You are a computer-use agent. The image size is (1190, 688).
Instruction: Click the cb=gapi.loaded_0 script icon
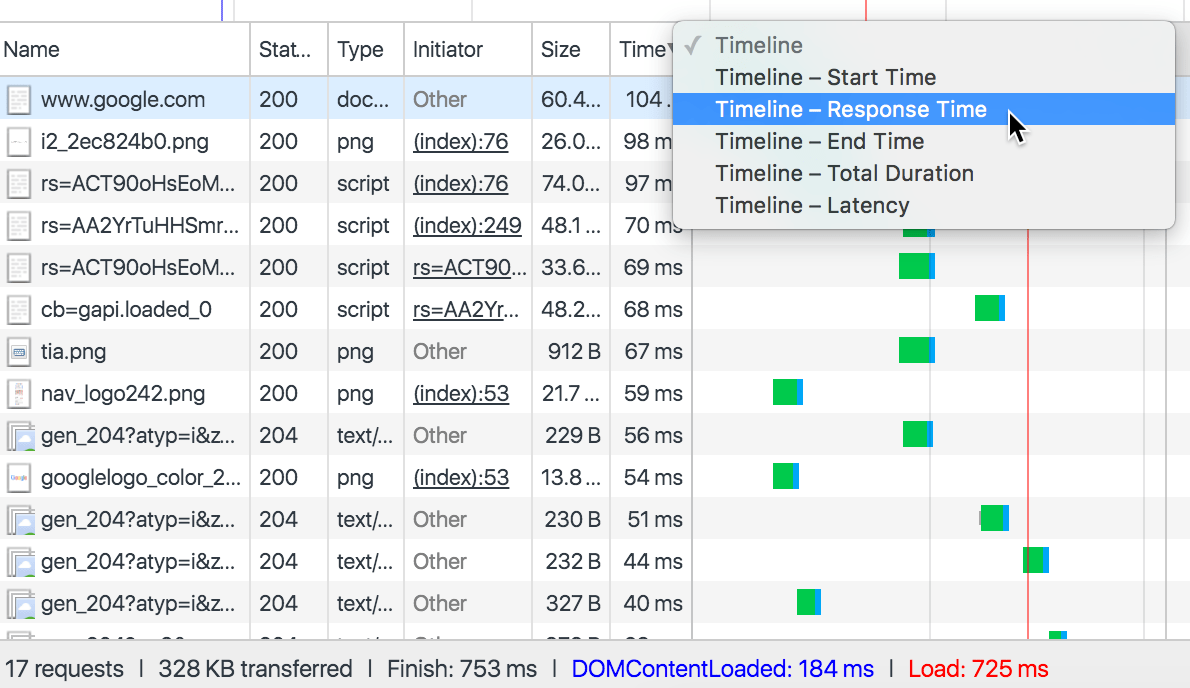click(x=19, y=310)
